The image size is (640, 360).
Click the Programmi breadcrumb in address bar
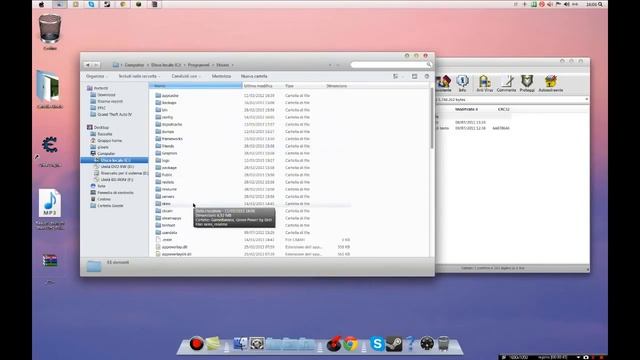[x=199, y=65]
